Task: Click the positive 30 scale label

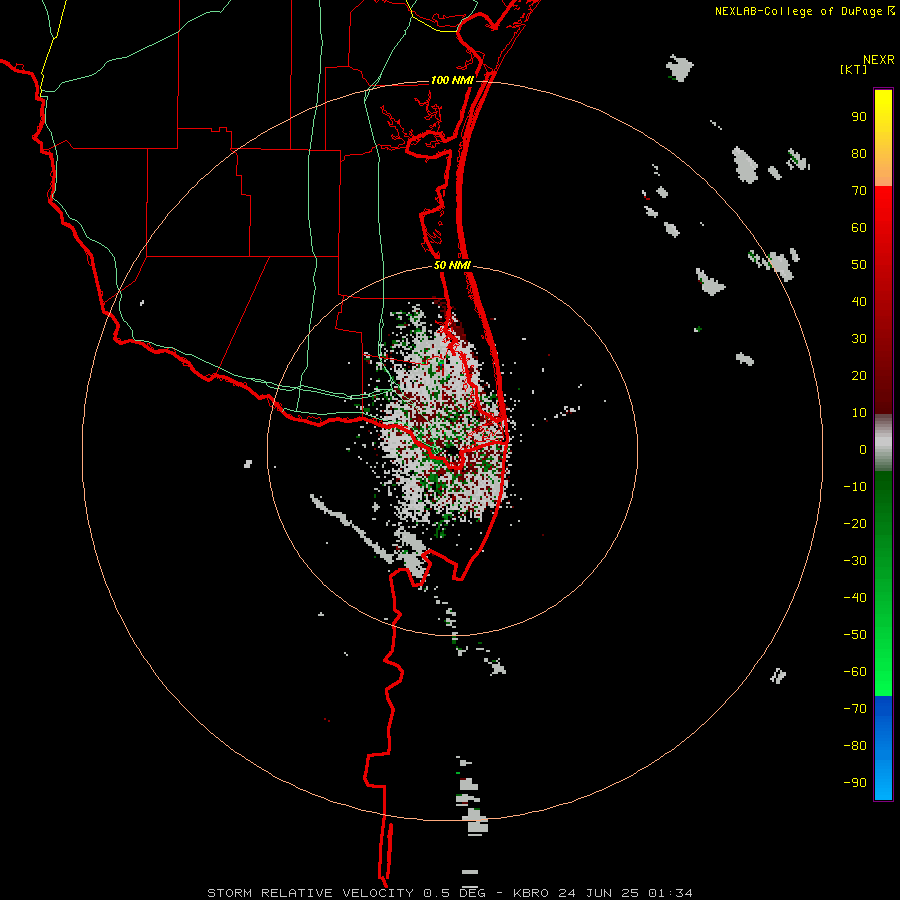Action: coord(859,339)
